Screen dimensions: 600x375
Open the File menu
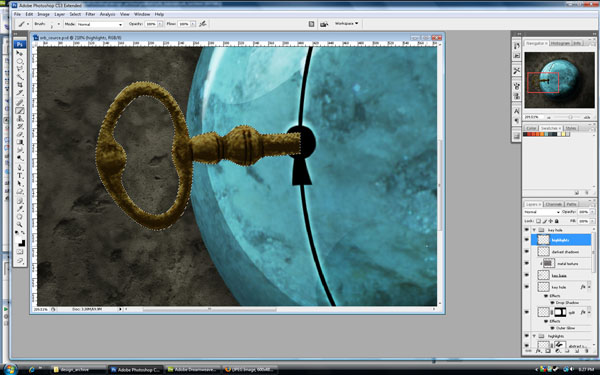[x=17, y=14]
